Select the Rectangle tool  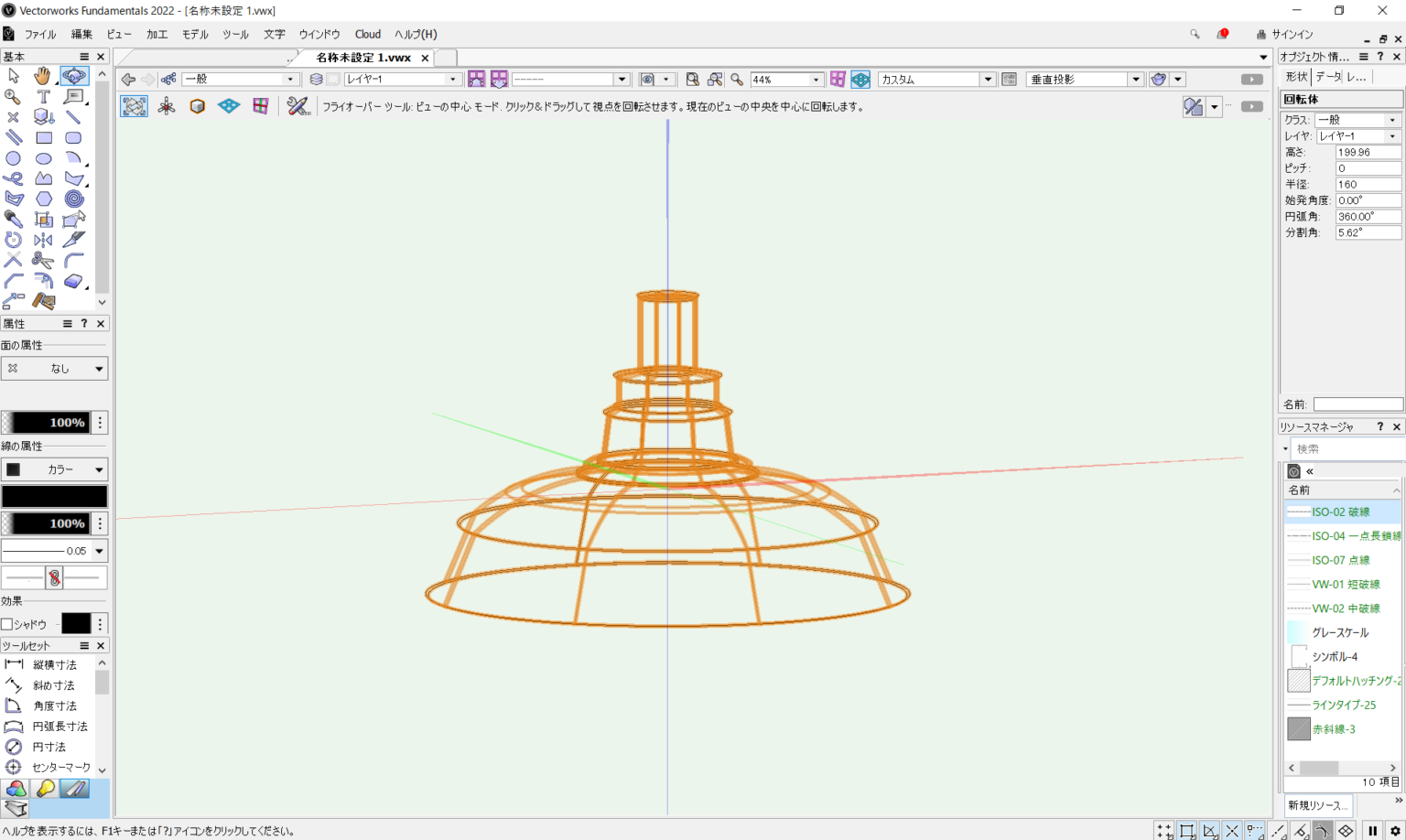(42, 137)
